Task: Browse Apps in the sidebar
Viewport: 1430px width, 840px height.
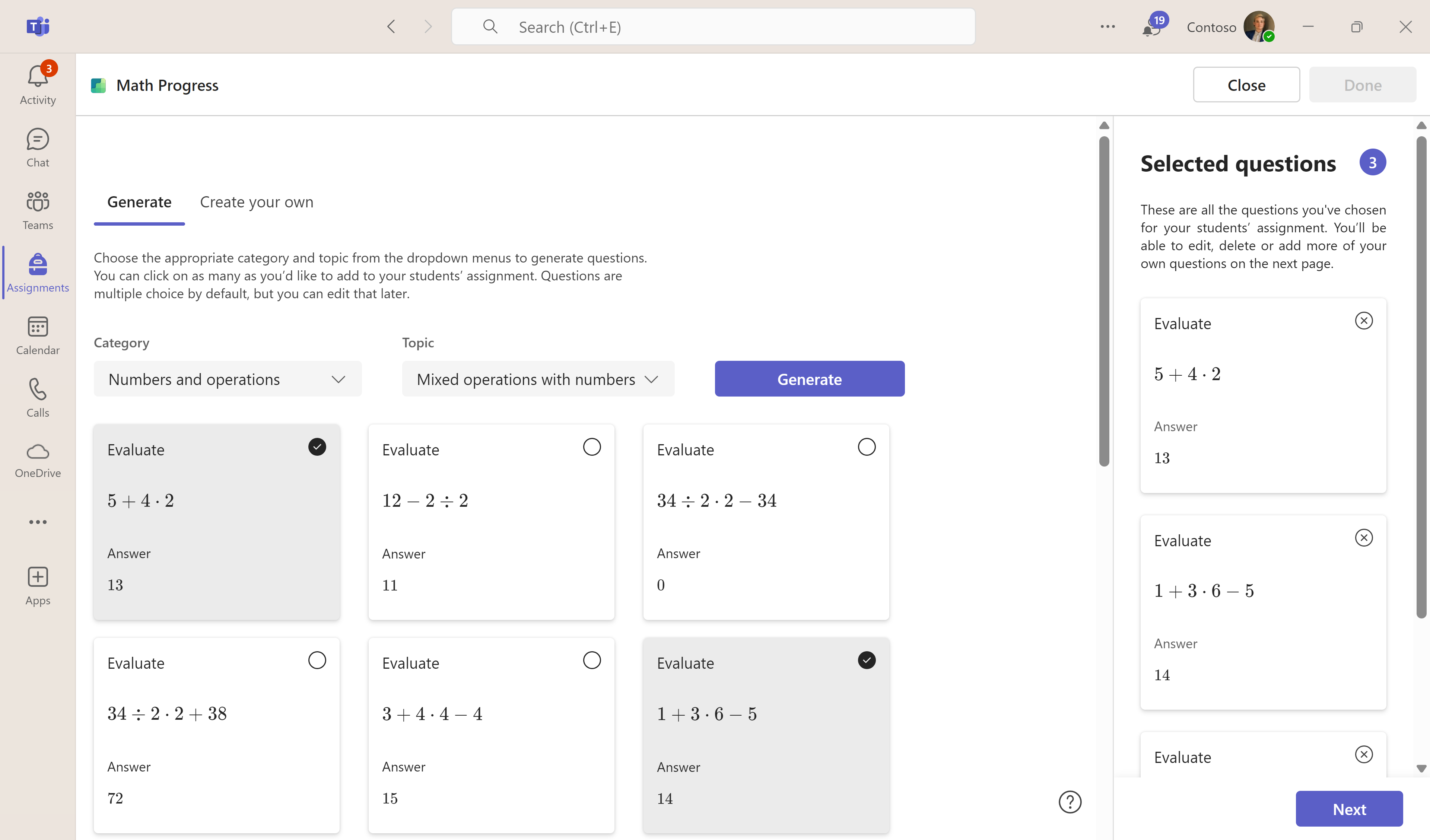Action: [x=38, y=585]
